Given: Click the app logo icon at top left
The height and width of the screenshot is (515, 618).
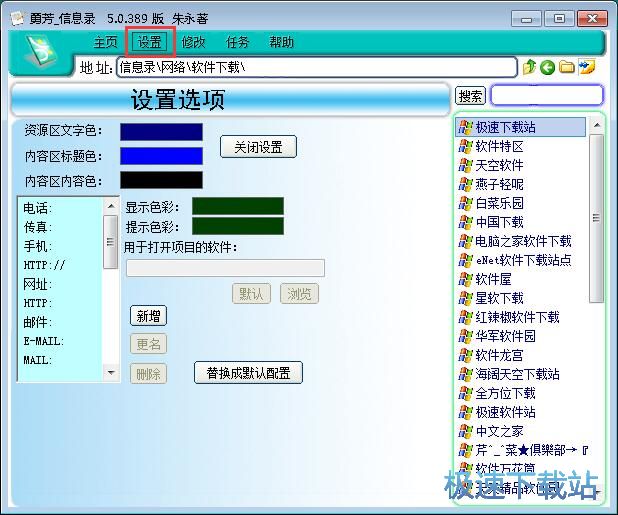Looking at the screenshot, I should pyautogui.click(x=41, y=50).
